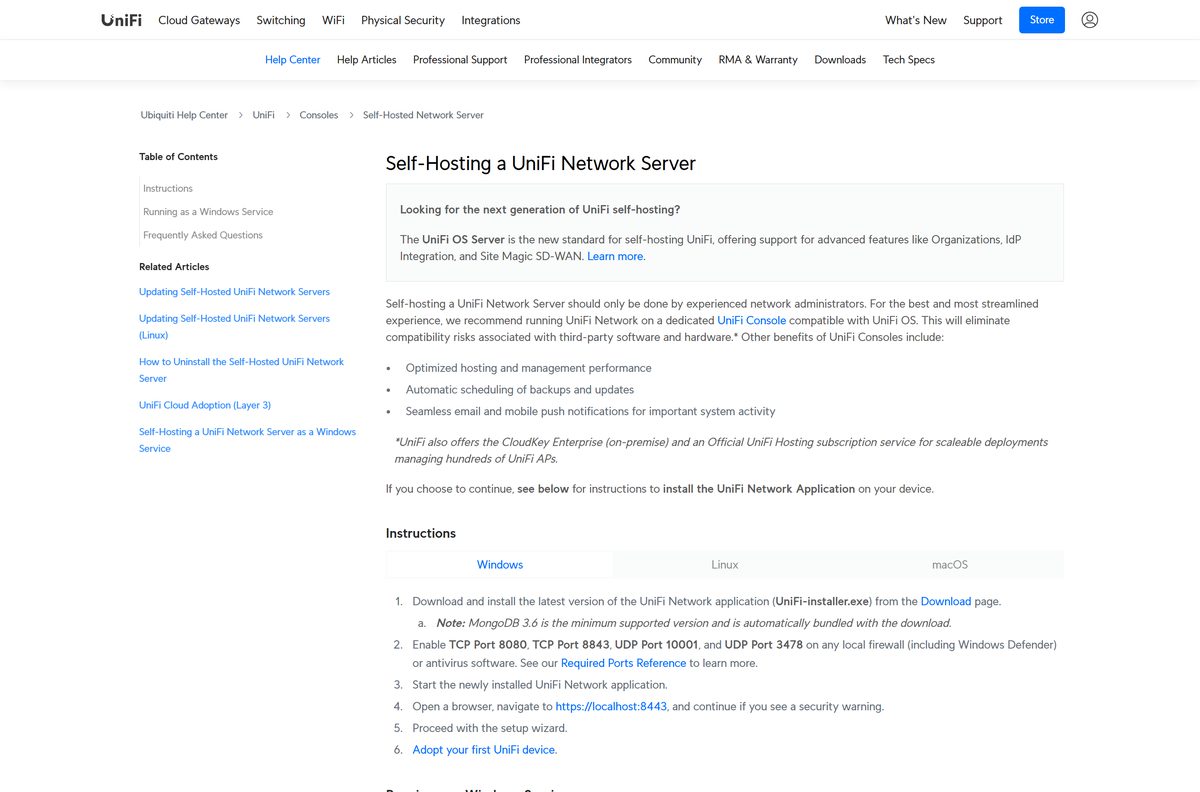Open Support link in header
Screen dimensions: 1200x792
[983, 20]
